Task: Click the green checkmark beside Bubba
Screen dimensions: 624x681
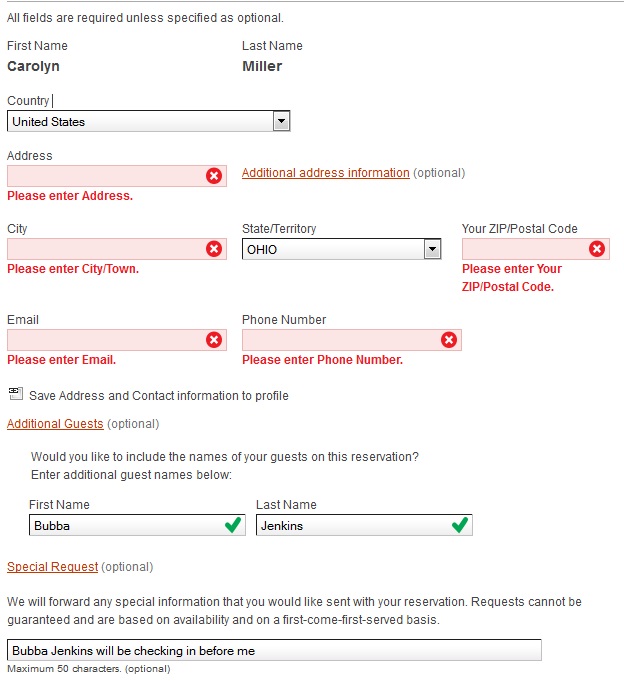Action: tap(233, 525)
